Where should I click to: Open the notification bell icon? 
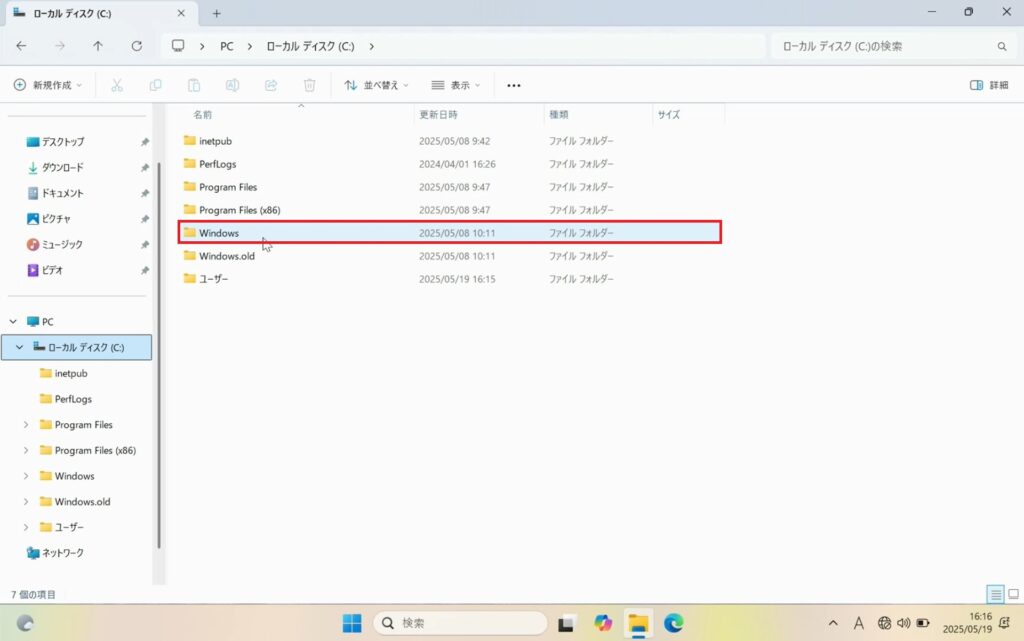(1005, 623)
